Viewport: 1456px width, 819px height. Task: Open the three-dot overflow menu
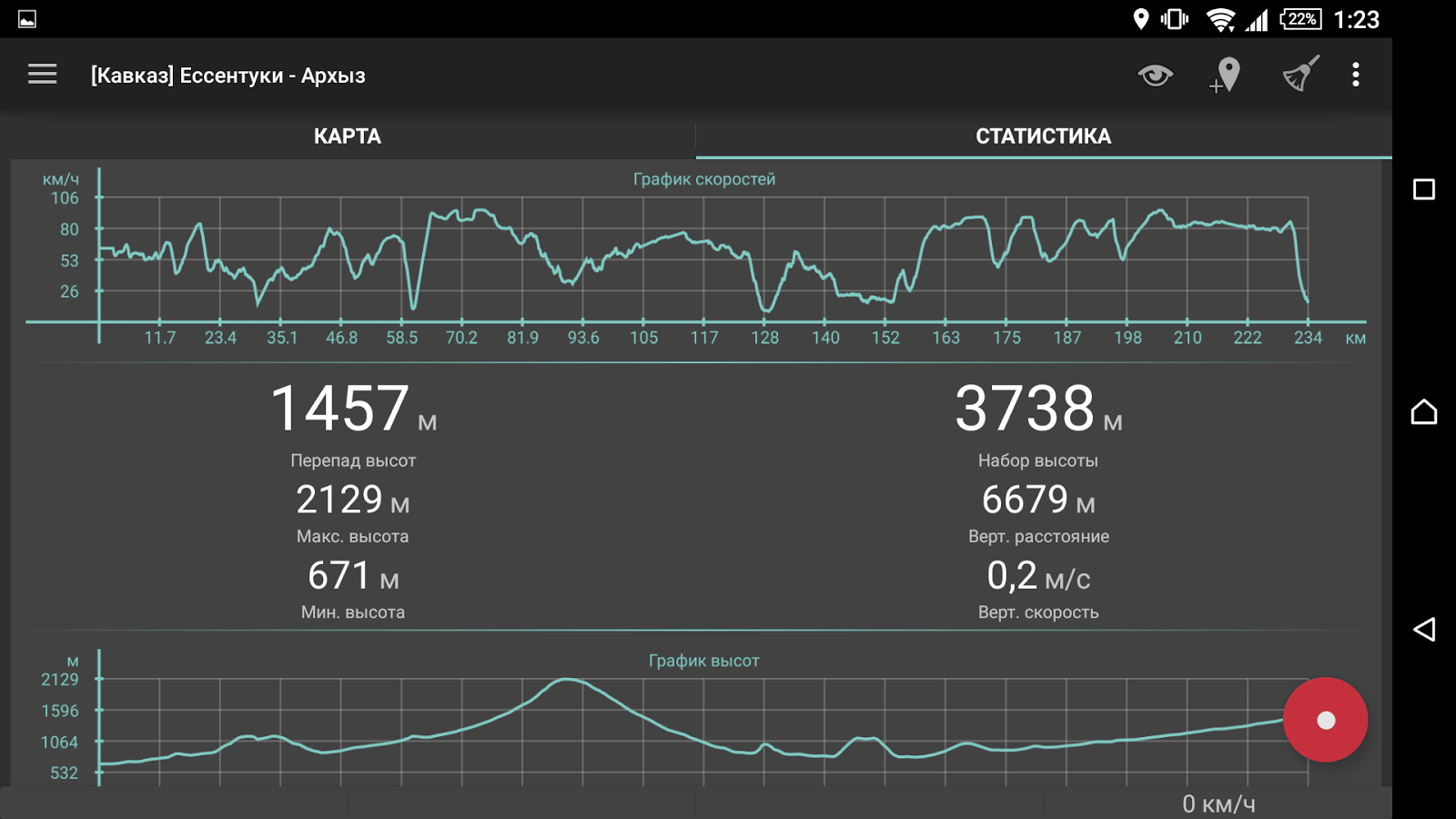click(1355, 75)
